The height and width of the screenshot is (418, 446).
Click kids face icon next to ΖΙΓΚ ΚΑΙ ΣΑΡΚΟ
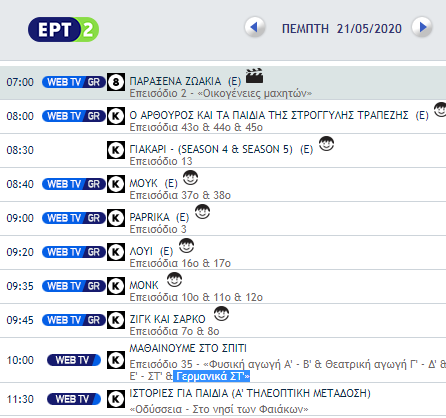[x=221, y=314]
